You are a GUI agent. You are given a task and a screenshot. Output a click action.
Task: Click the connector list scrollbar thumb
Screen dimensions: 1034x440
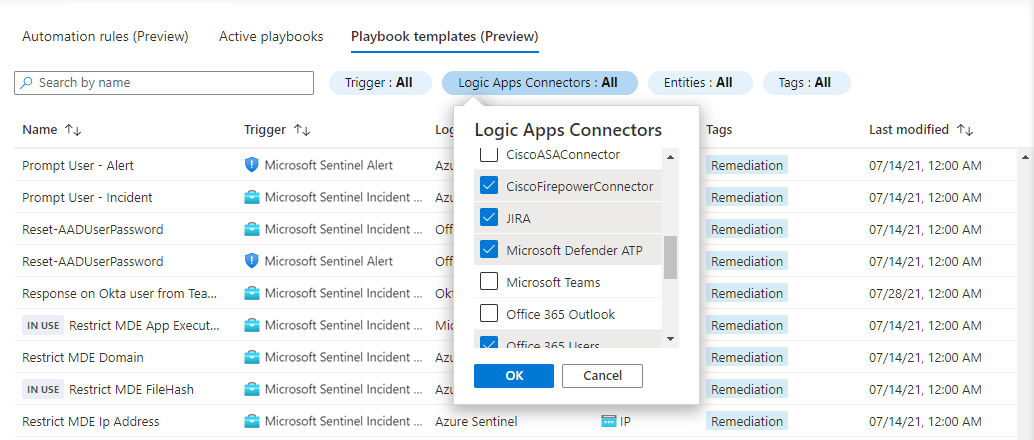coord(671,257)
